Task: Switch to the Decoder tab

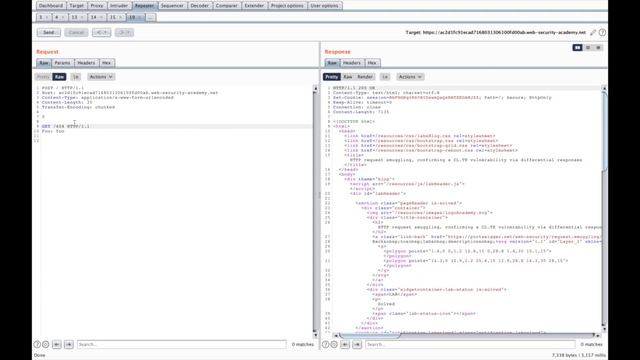Action: [x=200, y=6]
